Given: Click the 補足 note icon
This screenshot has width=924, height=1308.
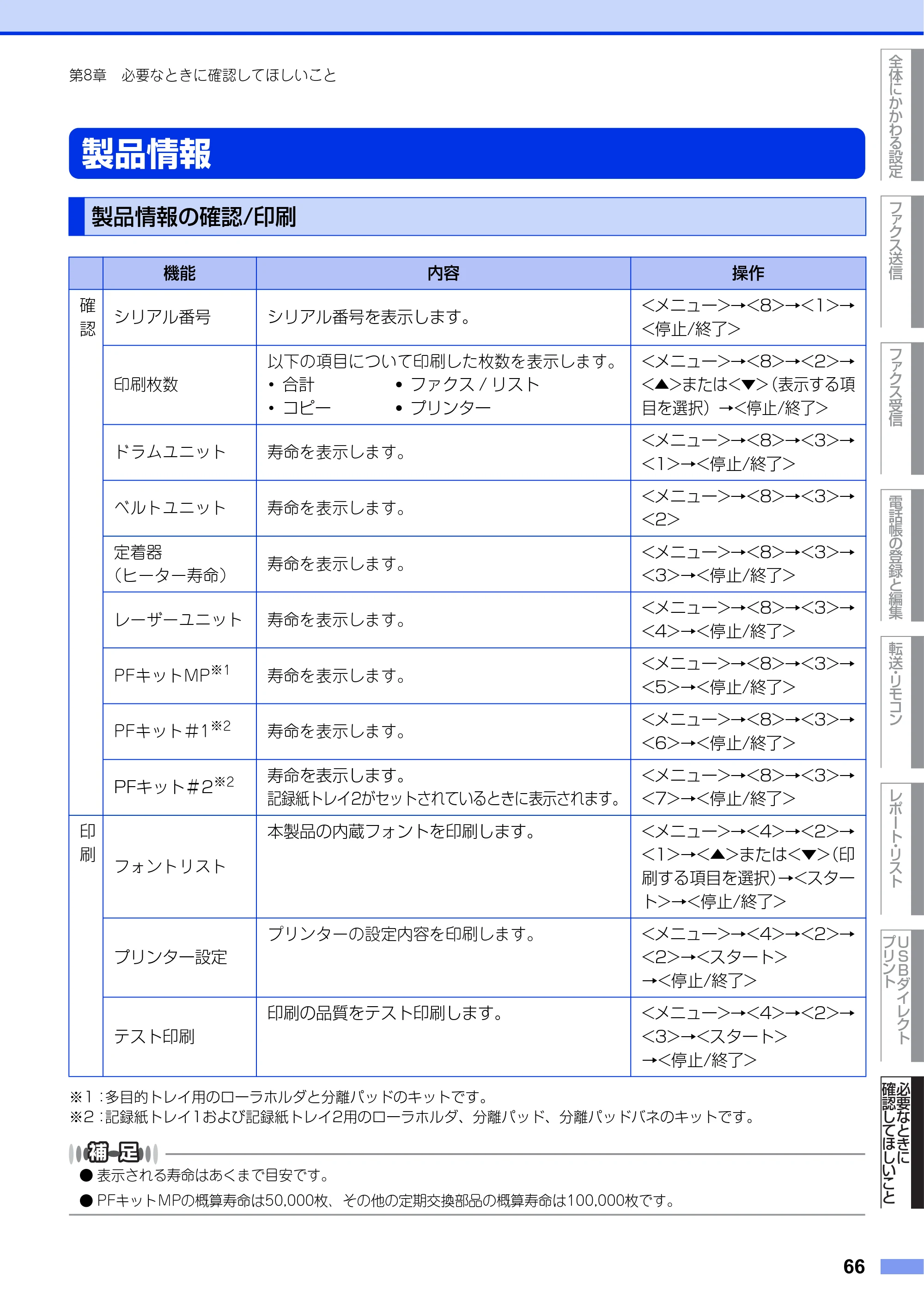Looking at the screenshot, I should (113, 1154).
